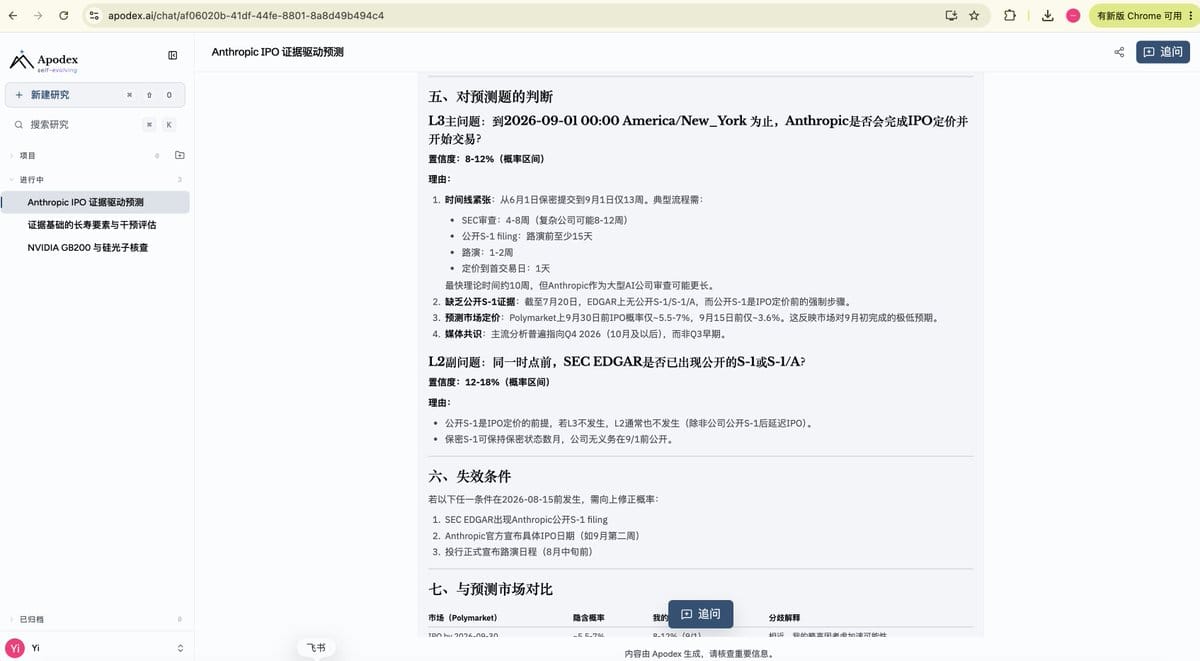Click 分歧解释 table header
The height and width of the screenshot is (661, 1200).
pyautogui.click(x=784, y=618)
